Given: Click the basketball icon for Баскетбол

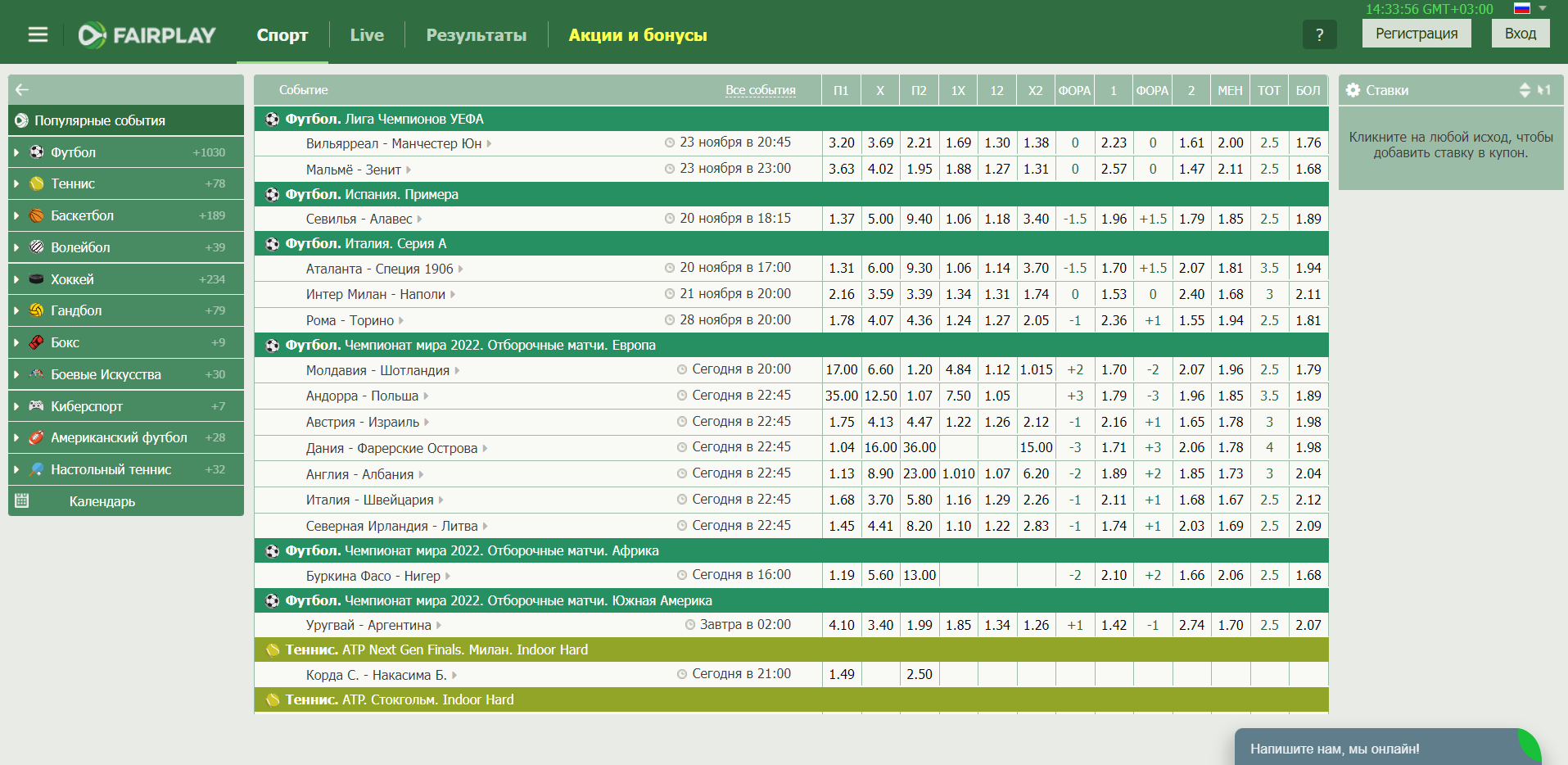Looking at the screenshot, I should click(x=37, y=215).
